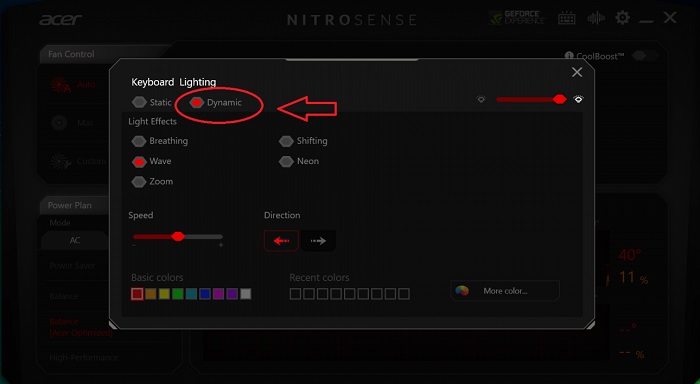
Task: Close the Keyboard Lighting dialog
Action: [577, 72]
